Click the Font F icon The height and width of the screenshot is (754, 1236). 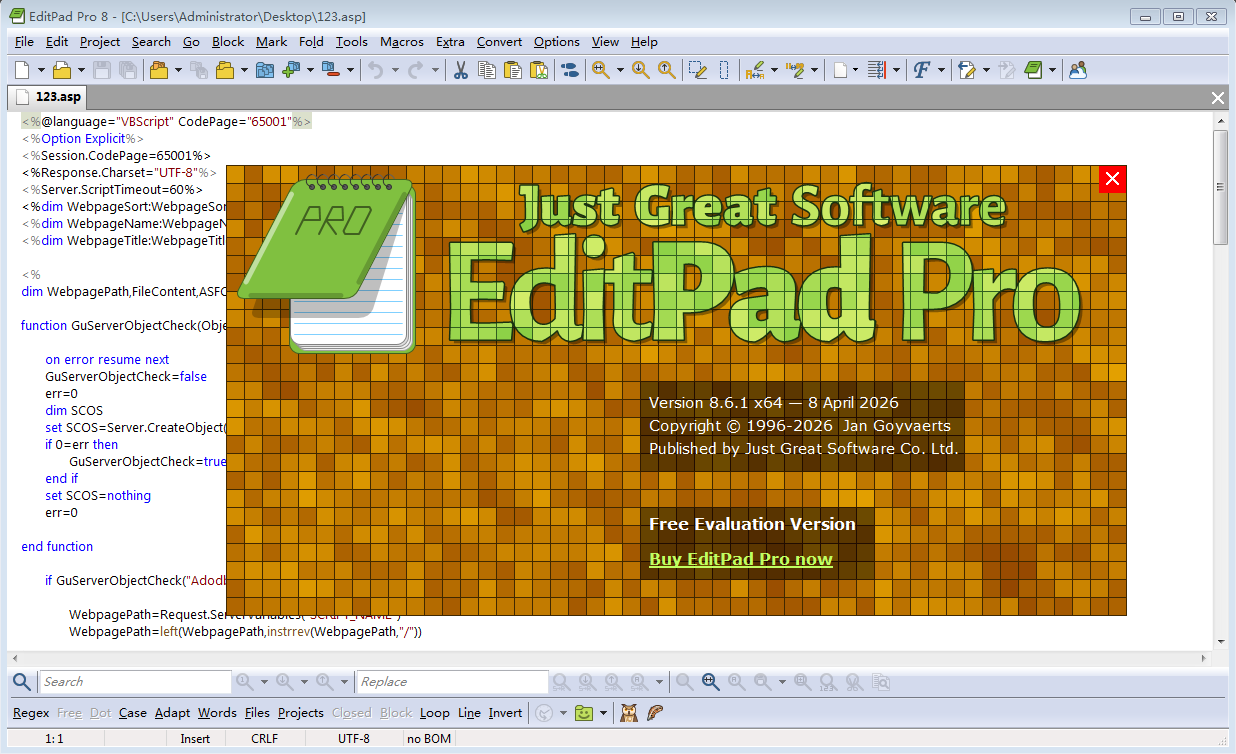tap(922, 70)
